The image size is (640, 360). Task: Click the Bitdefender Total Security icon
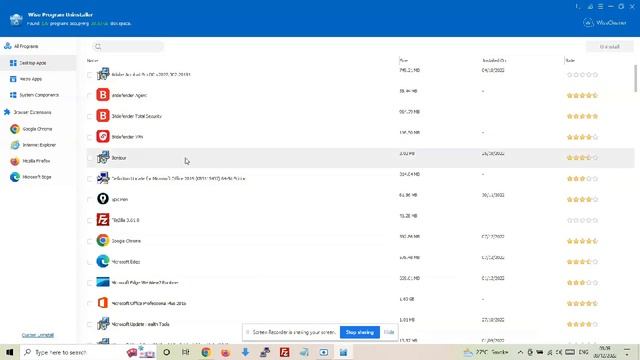point(103,116)
